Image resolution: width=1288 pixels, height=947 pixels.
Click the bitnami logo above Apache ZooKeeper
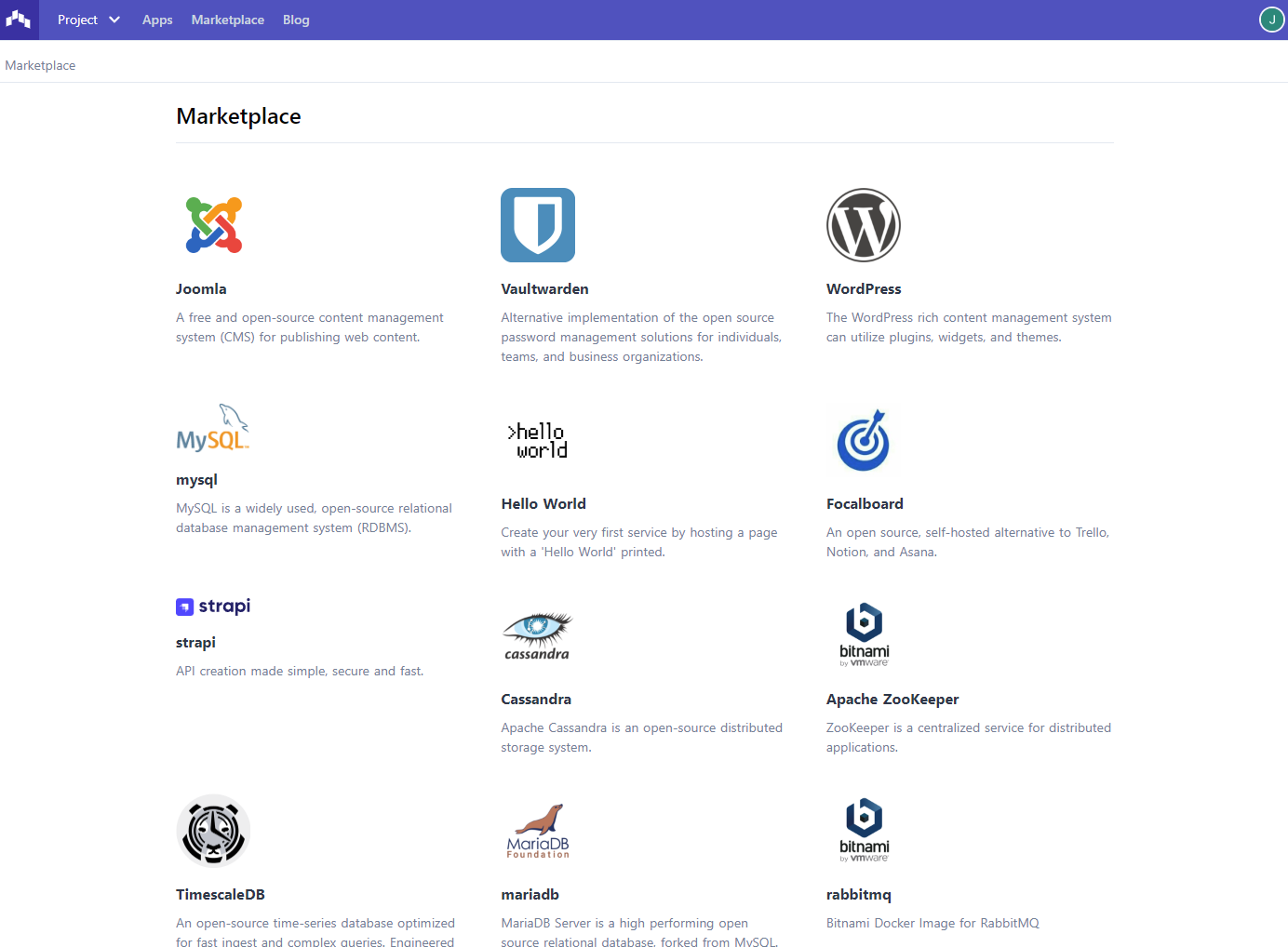pyautogui.click(x=864, y=635)
